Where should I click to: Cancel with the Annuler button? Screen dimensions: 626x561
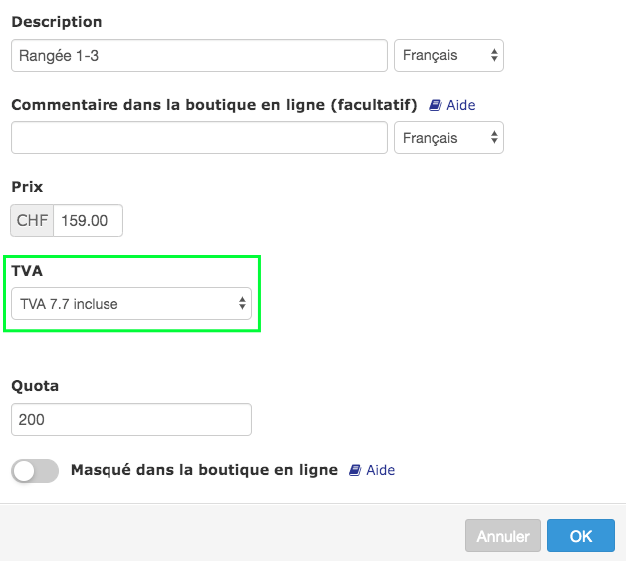point(503,536)
